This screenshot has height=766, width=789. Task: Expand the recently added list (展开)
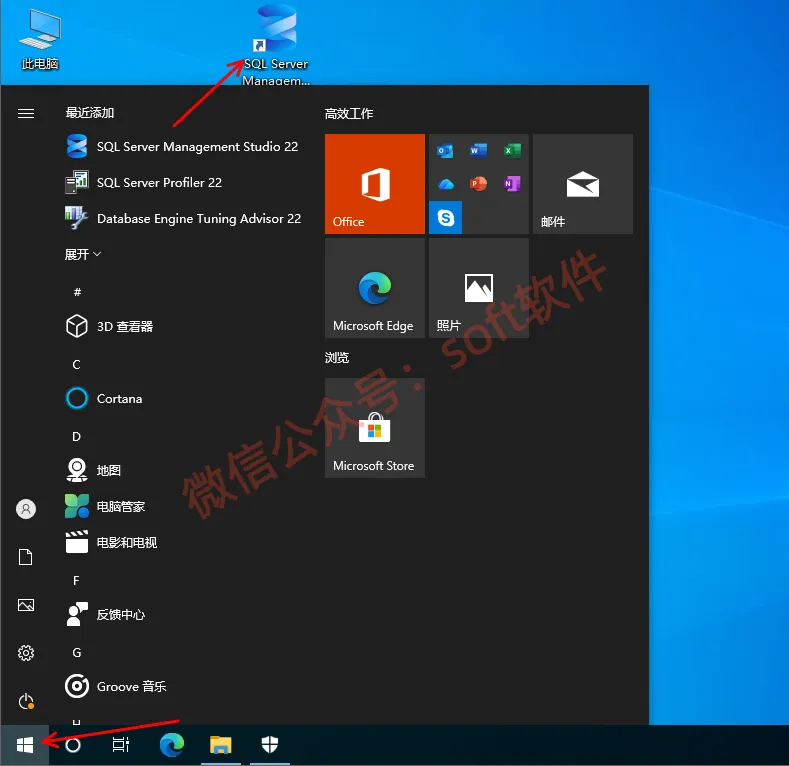[x=83, y=255]
